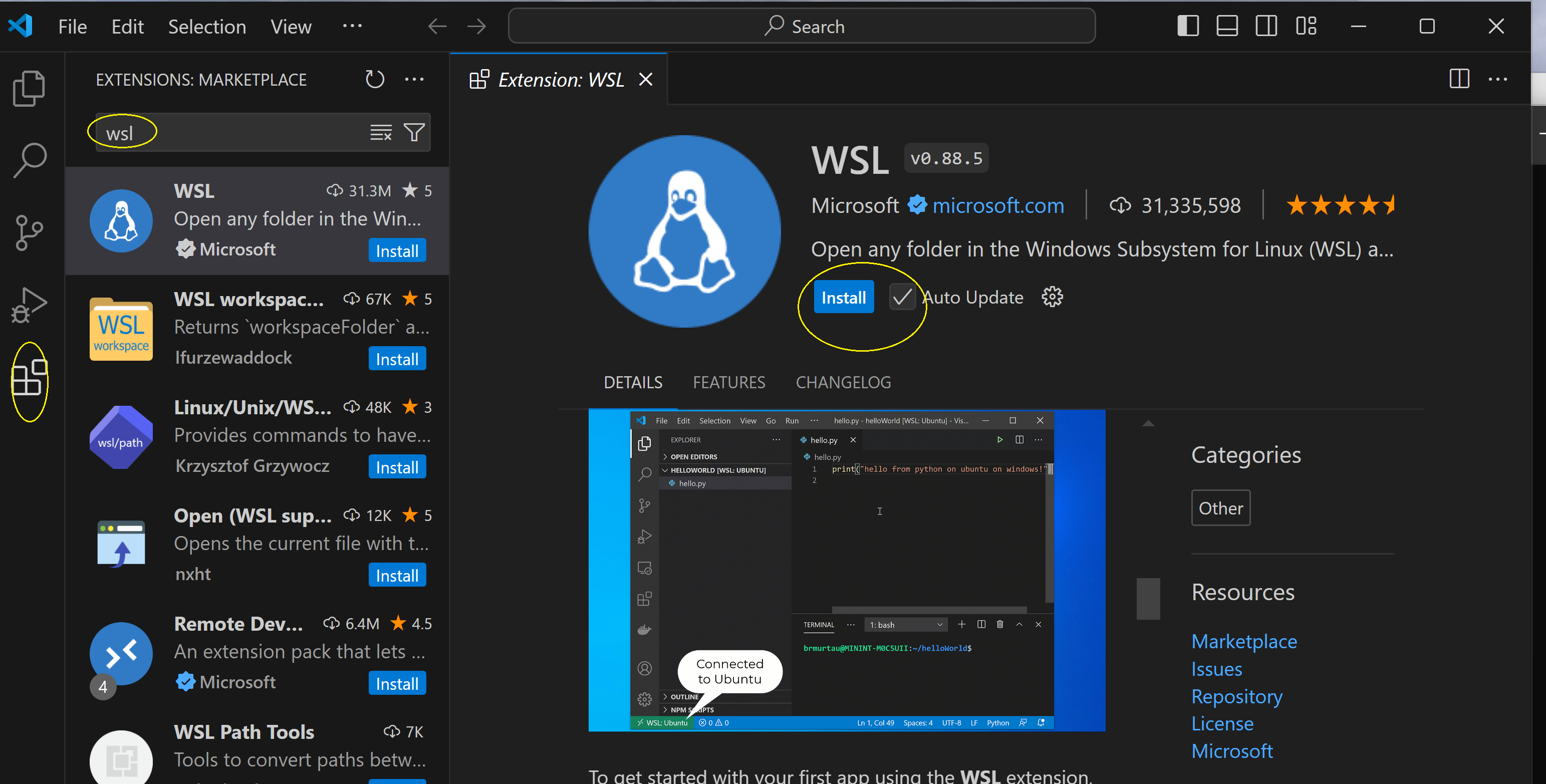Open the Search view in activity bar
This screenshot has height=784, width=1546.
29,160
